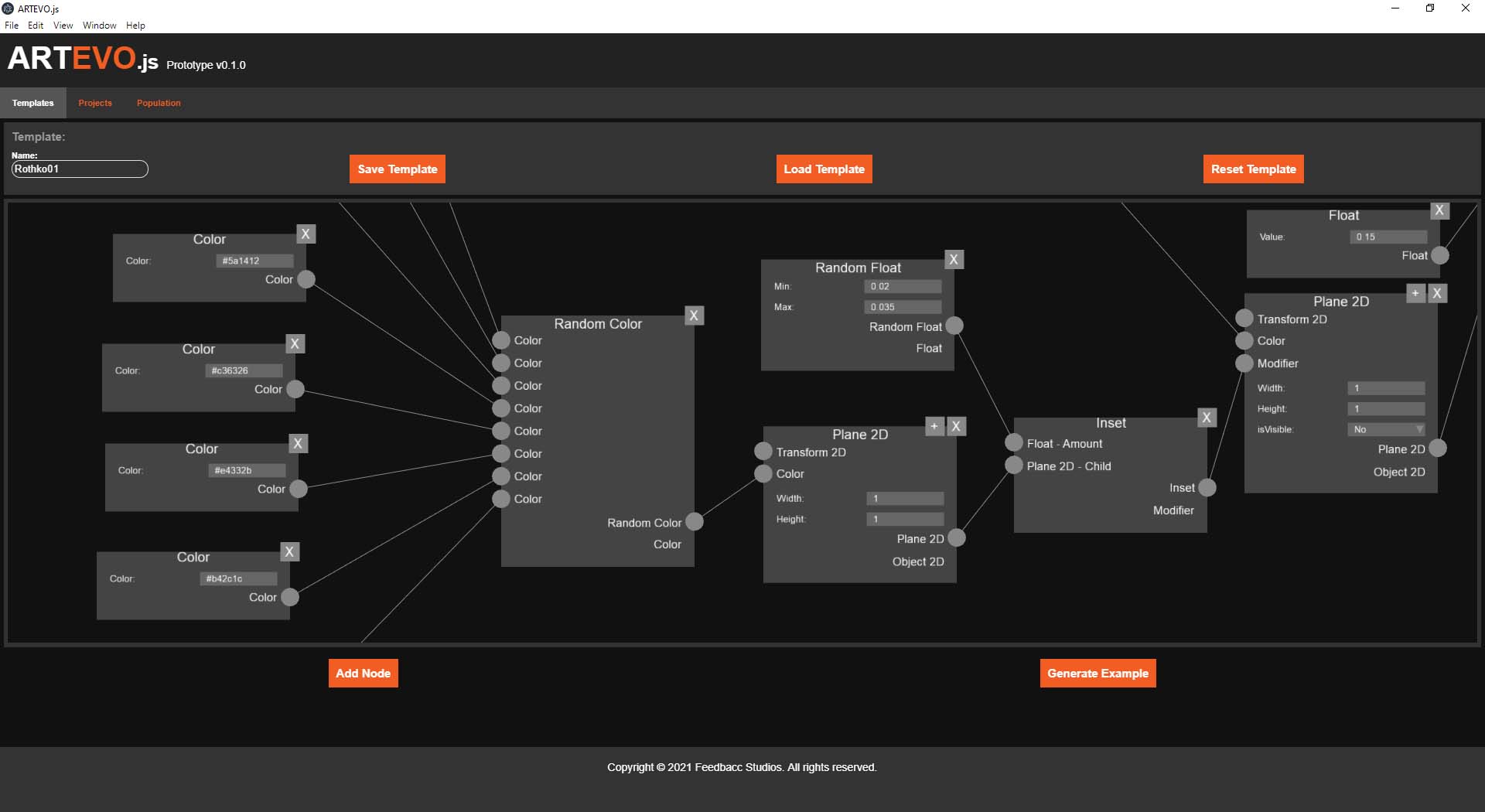Click the Color output port of node #b42c1c
This screenshot has height=812, width=1485.
click(x=290, y=597)
